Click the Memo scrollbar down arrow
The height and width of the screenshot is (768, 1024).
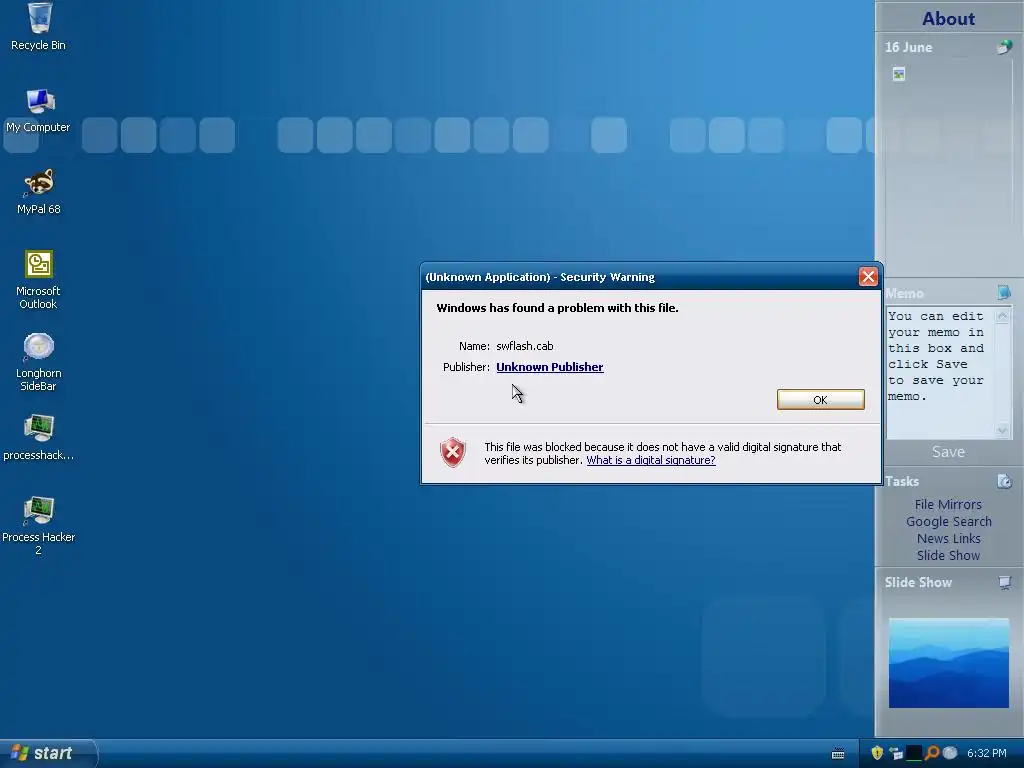click(1002, 430)
